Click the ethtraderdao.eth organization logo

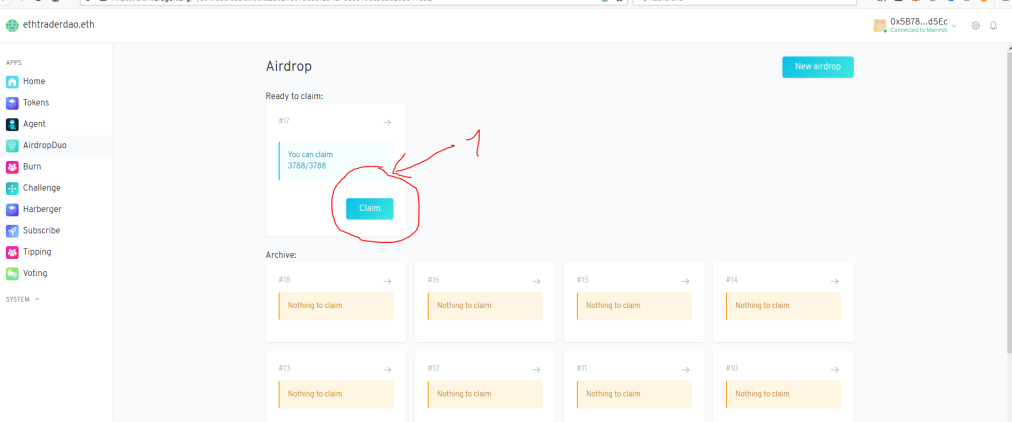[x=12, y=26]
